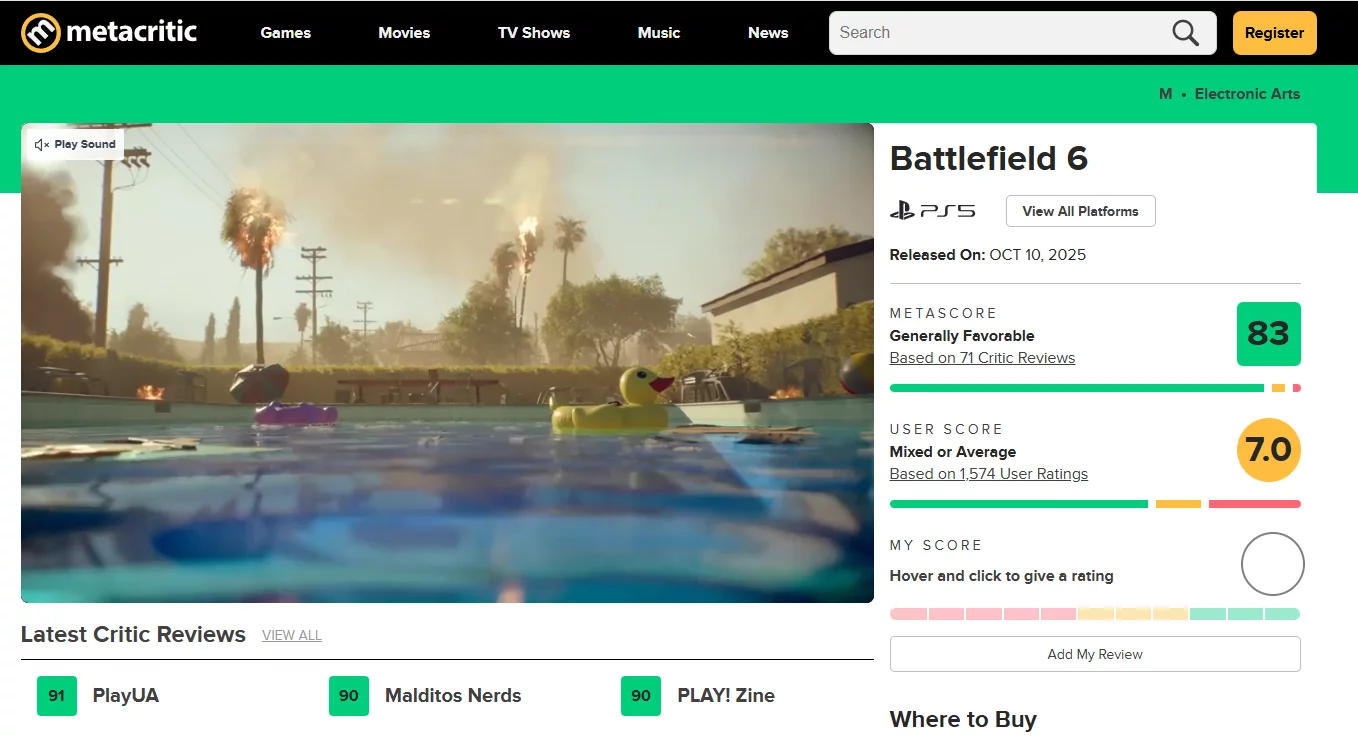This screenshot has width=1358, height=736.
Task: Click the 90 score badge for PLAY! Zine
Action: tap(641, 696)
